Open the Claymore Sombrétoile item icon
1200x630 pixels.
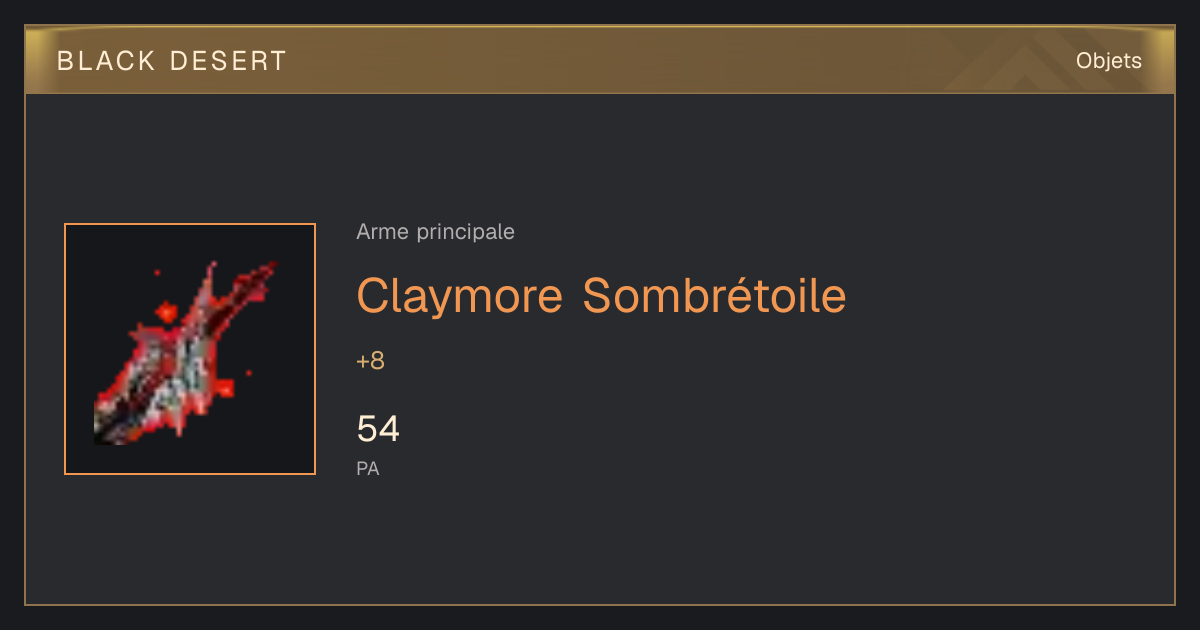pos(190,349)
